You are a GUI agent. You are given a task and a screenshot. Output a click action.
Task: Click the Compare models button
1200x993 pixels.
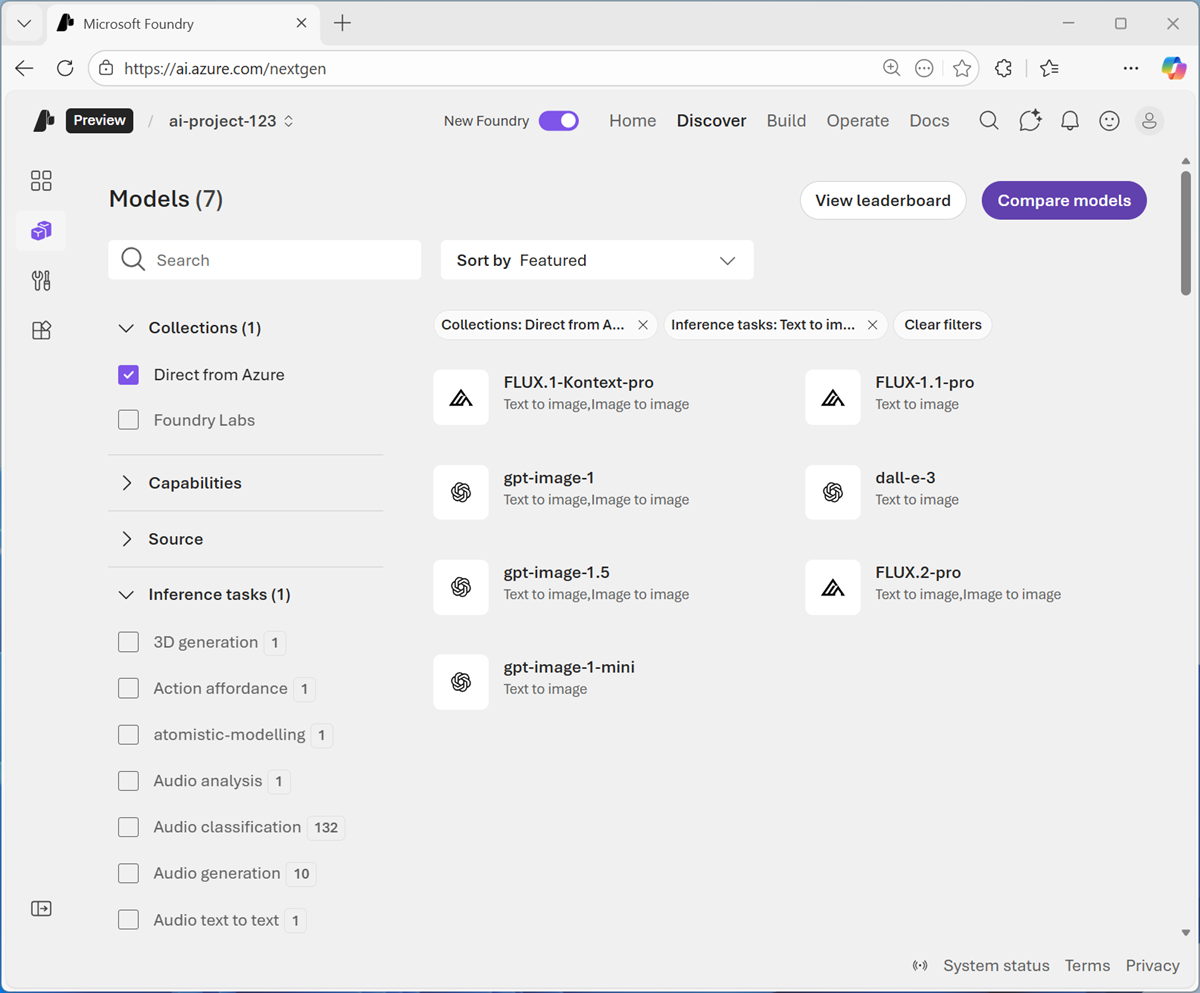pos(1063,200)
